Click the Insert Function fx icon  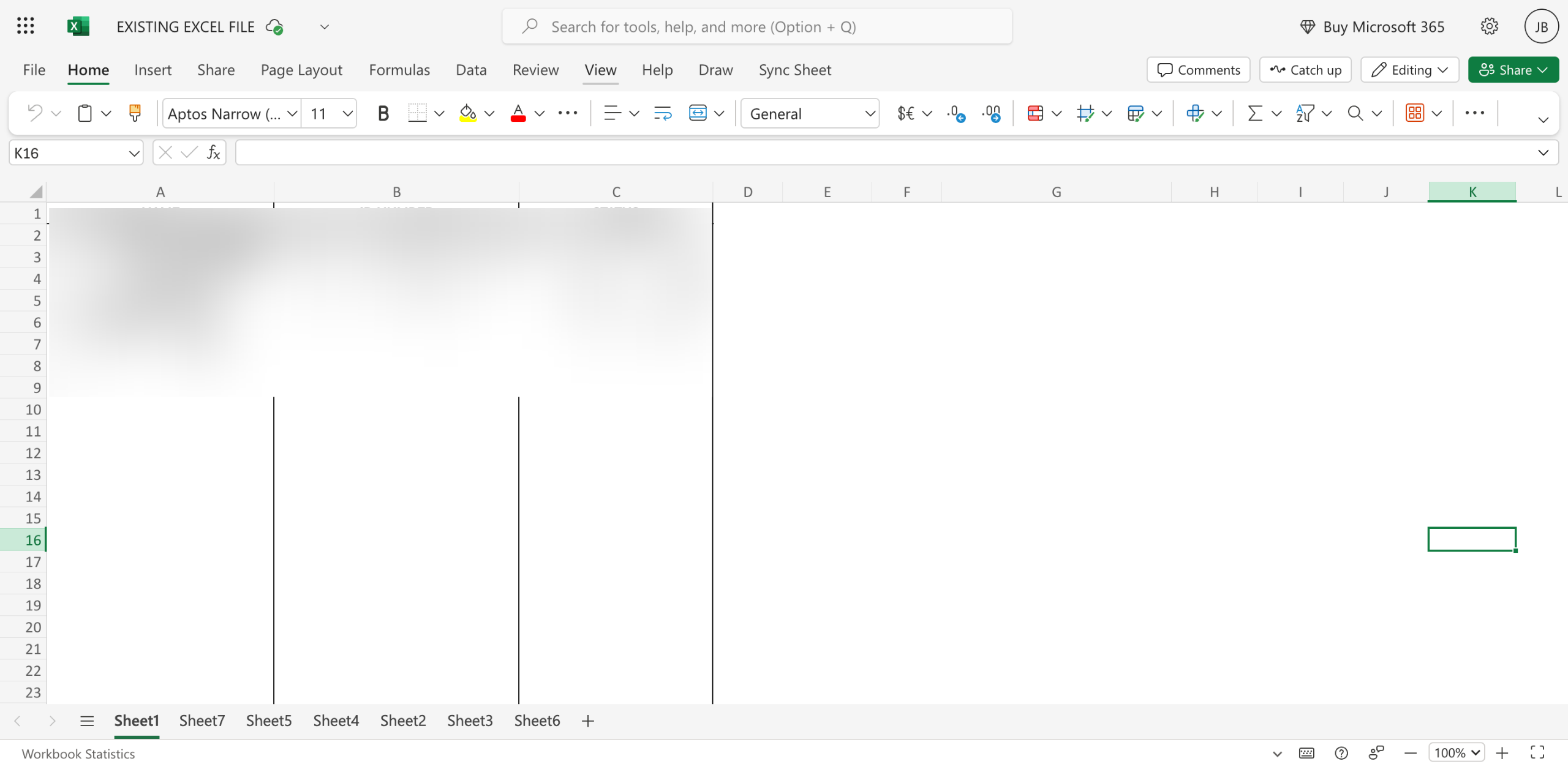213,152
